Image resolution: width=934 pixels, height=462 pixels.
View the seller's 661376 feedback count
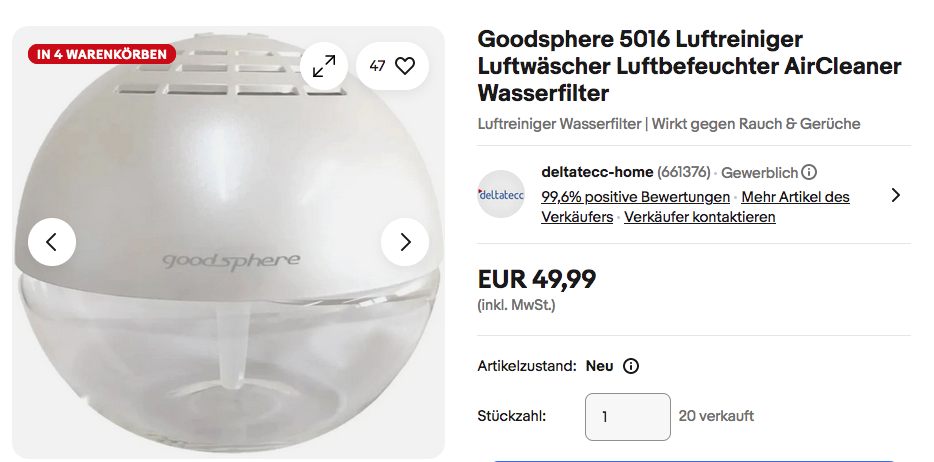[x=684, y=172]
